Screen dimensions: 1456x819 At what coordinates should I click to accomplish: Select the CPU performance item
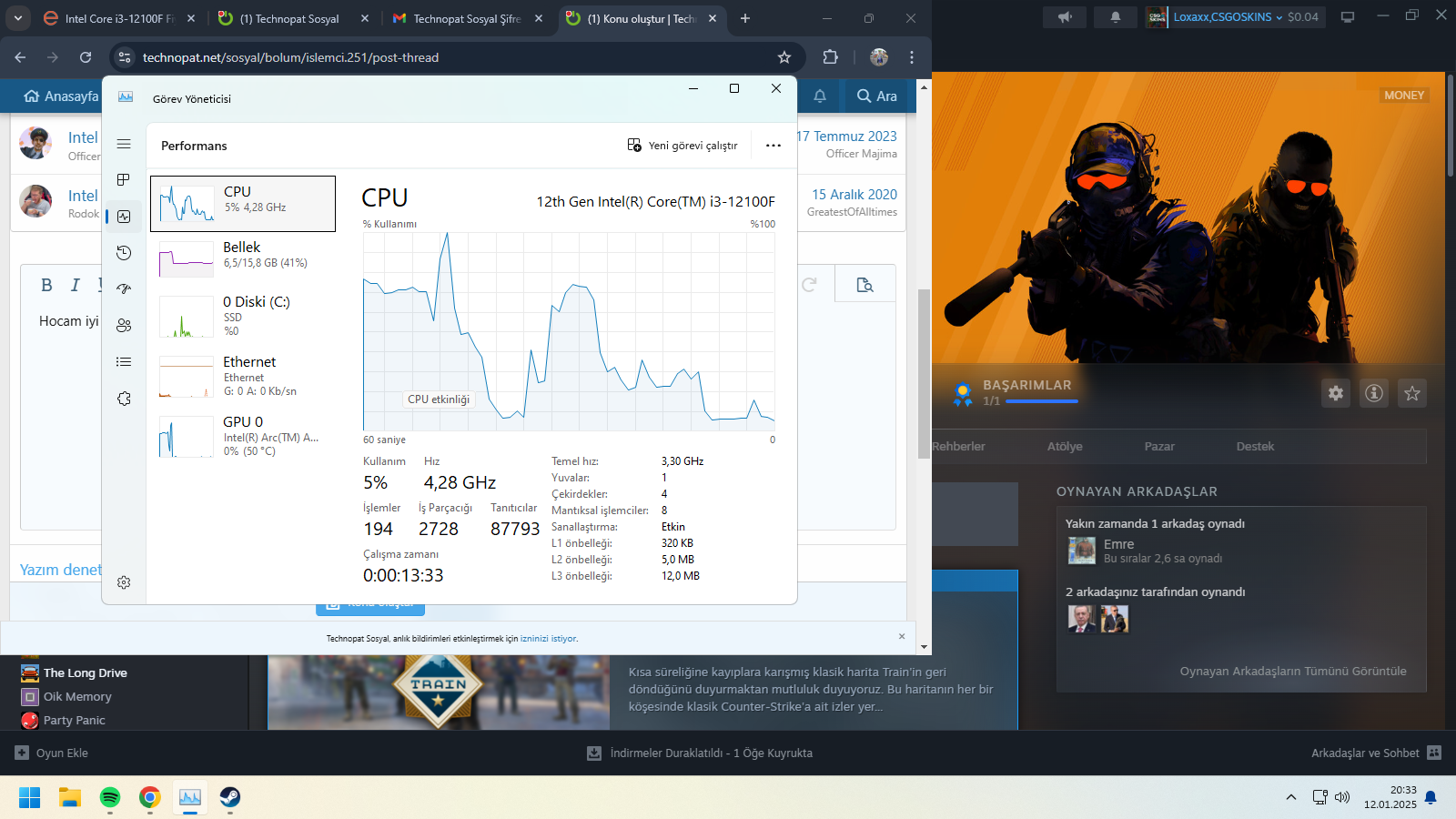click(243, 204)
